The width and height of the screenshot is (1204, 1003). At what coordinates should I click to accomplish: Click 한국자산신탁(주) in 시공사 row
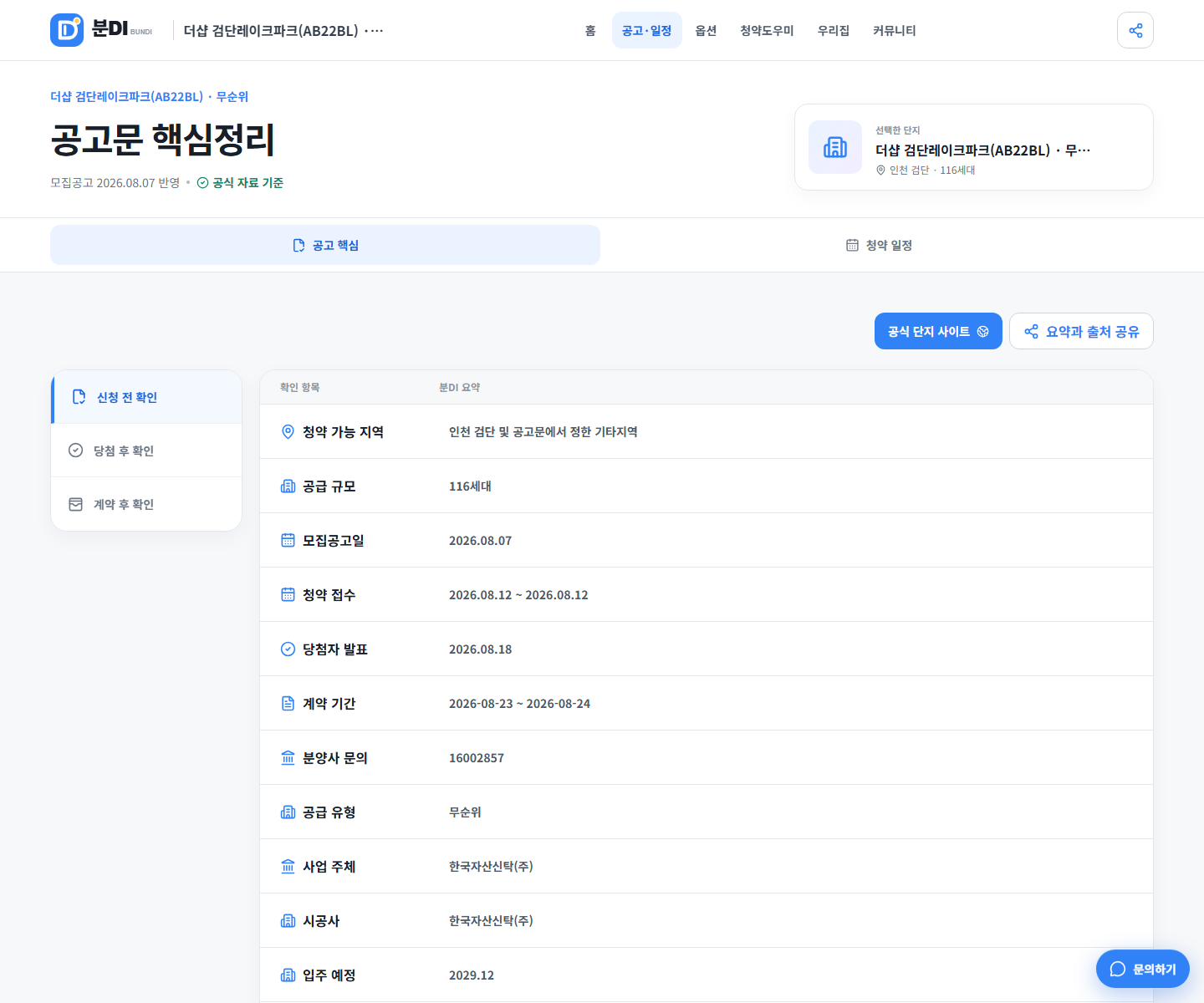(x=491, y=920)
